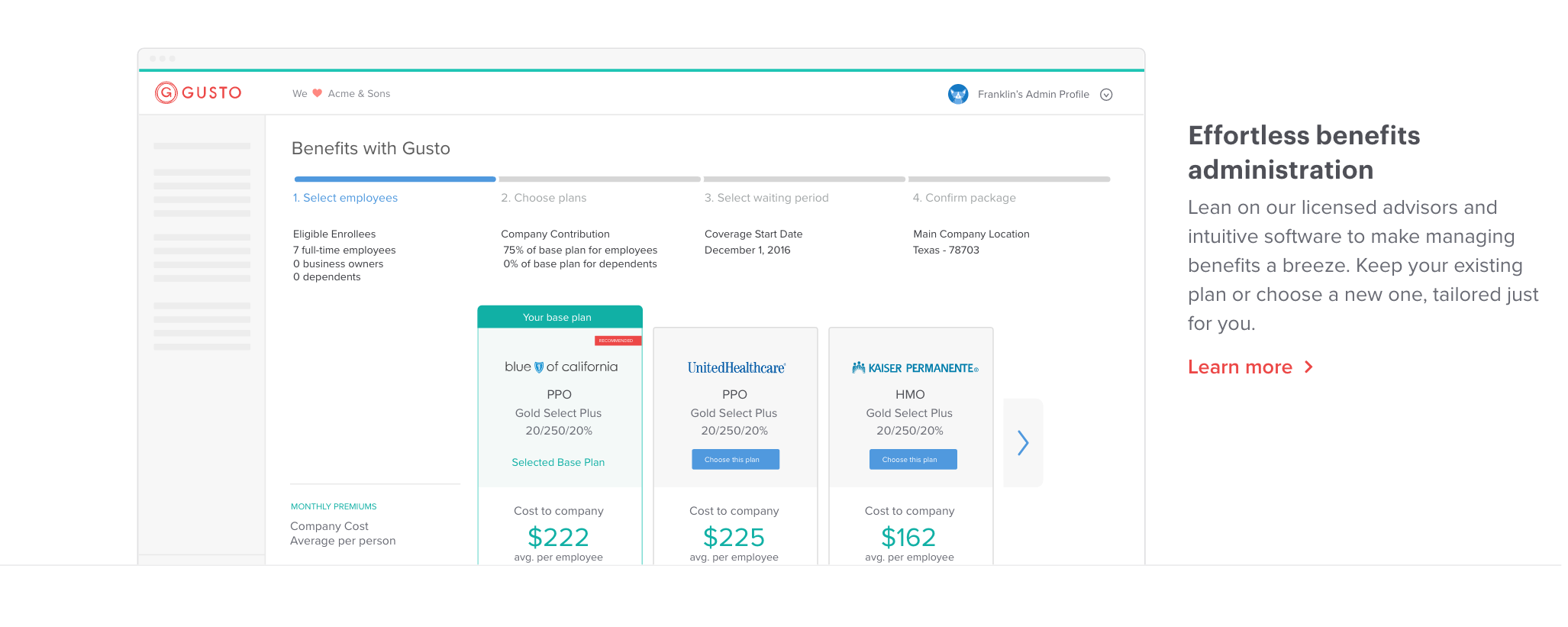Screen dimensions: 1568x627
Task: Click 75% of base plan for employees
Action: pos(580,250)
